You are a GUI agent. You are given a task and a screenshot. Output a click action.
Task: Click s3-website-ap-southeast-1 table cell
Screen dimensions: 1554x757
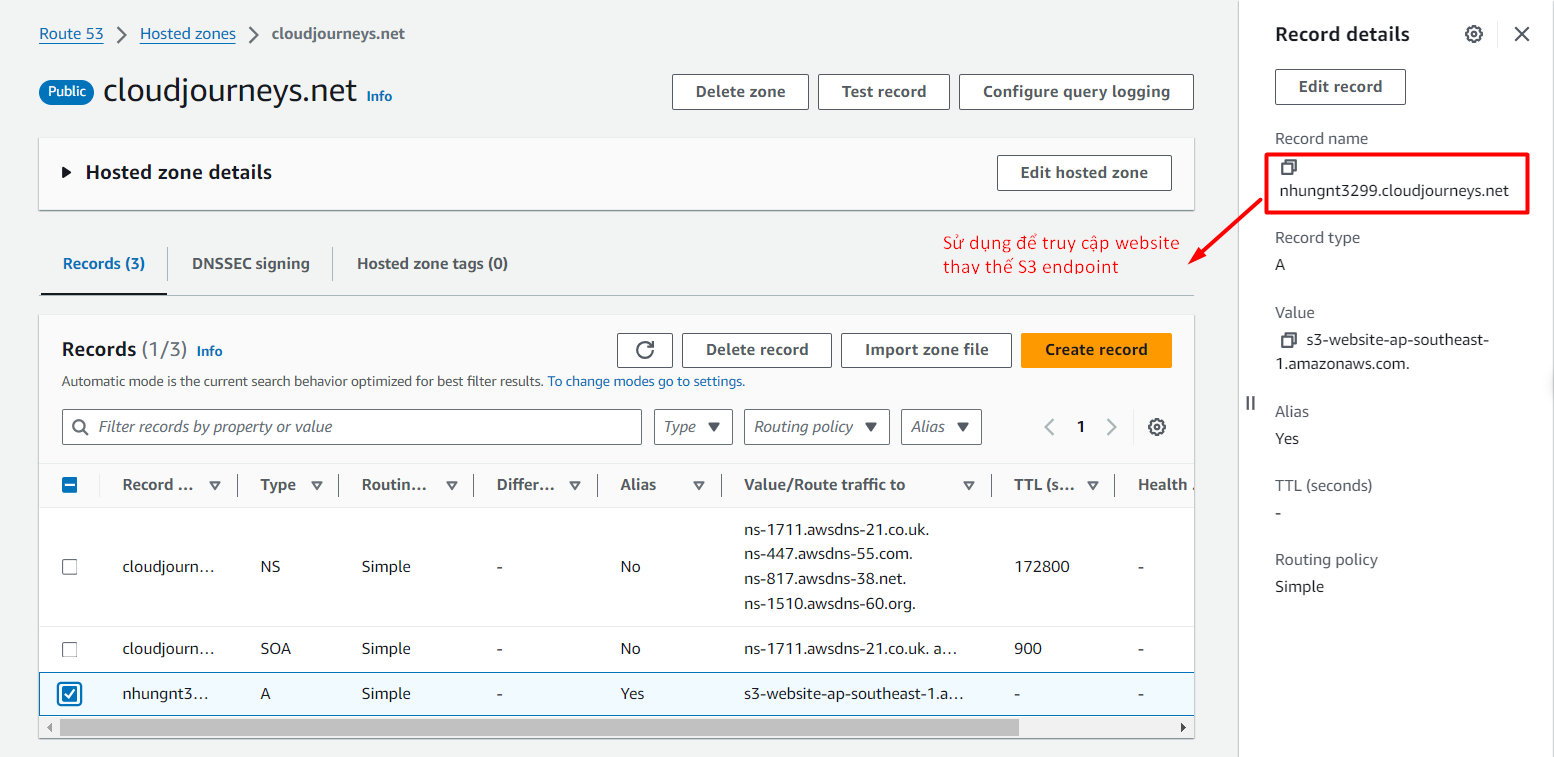click(x=854, y=694)
